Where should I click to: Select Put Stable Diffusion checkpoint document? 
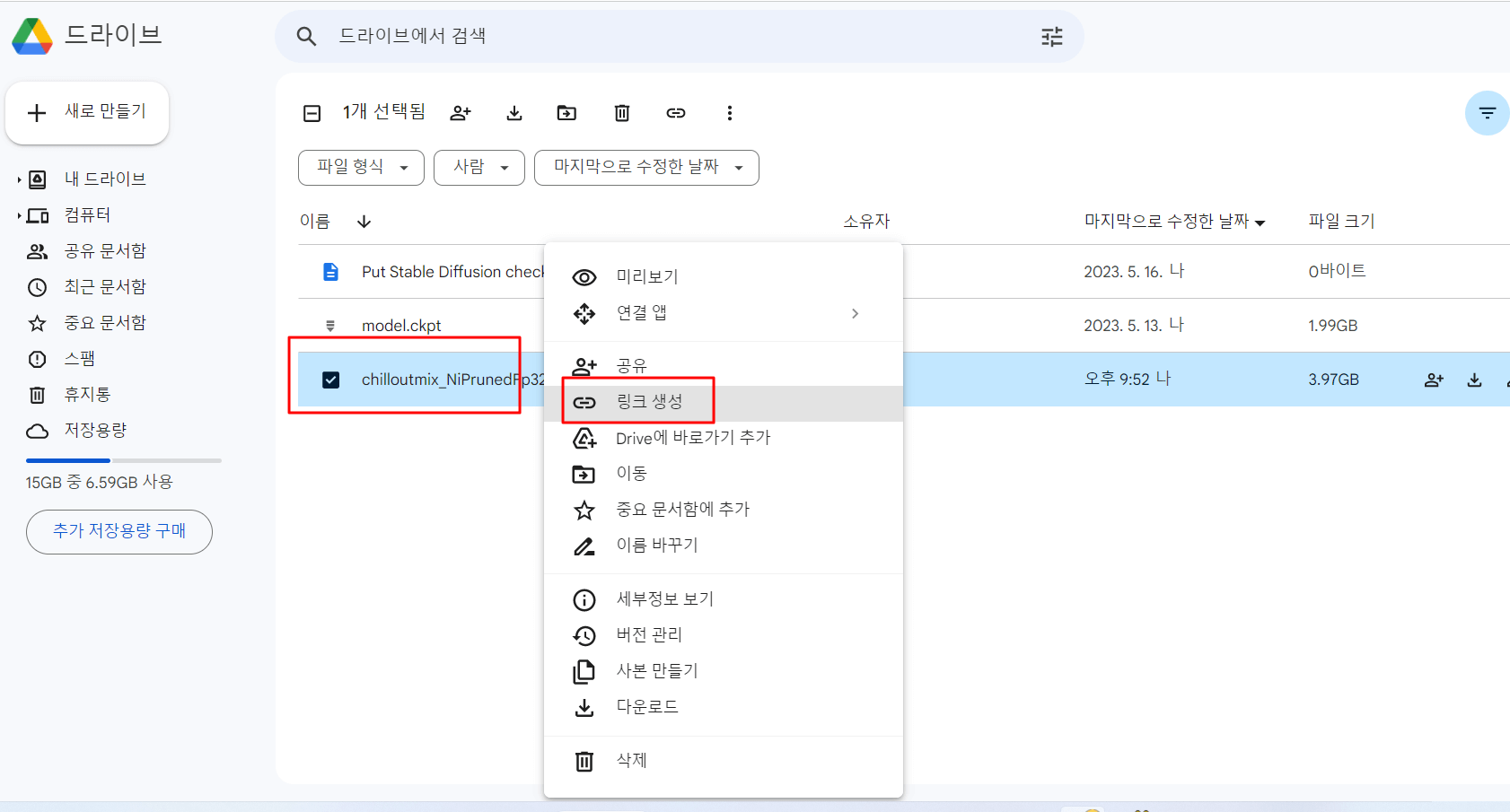click(452, 272)
